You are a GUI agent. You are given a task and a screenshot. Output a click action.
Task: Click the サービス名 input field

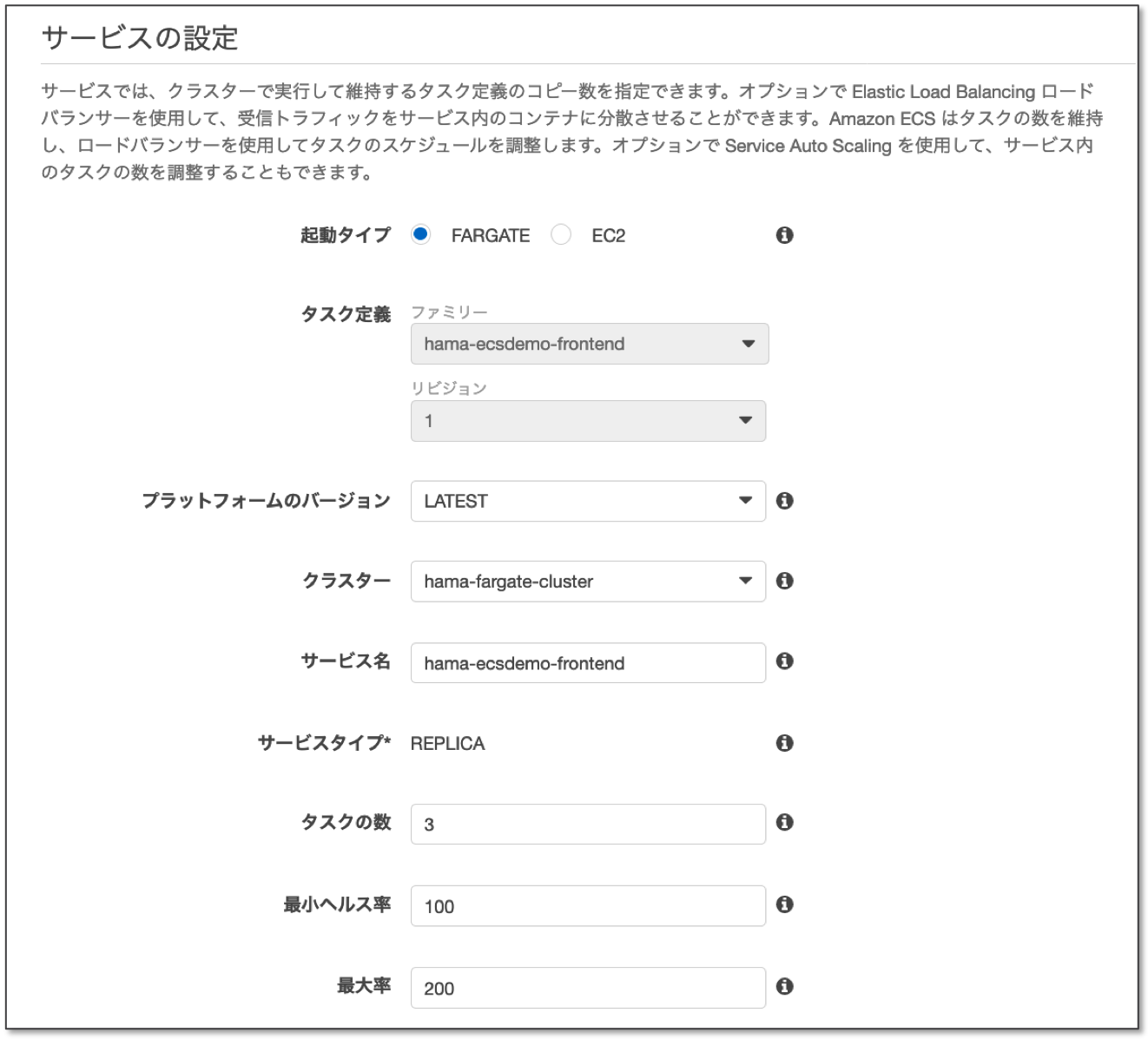pos(588,662)
